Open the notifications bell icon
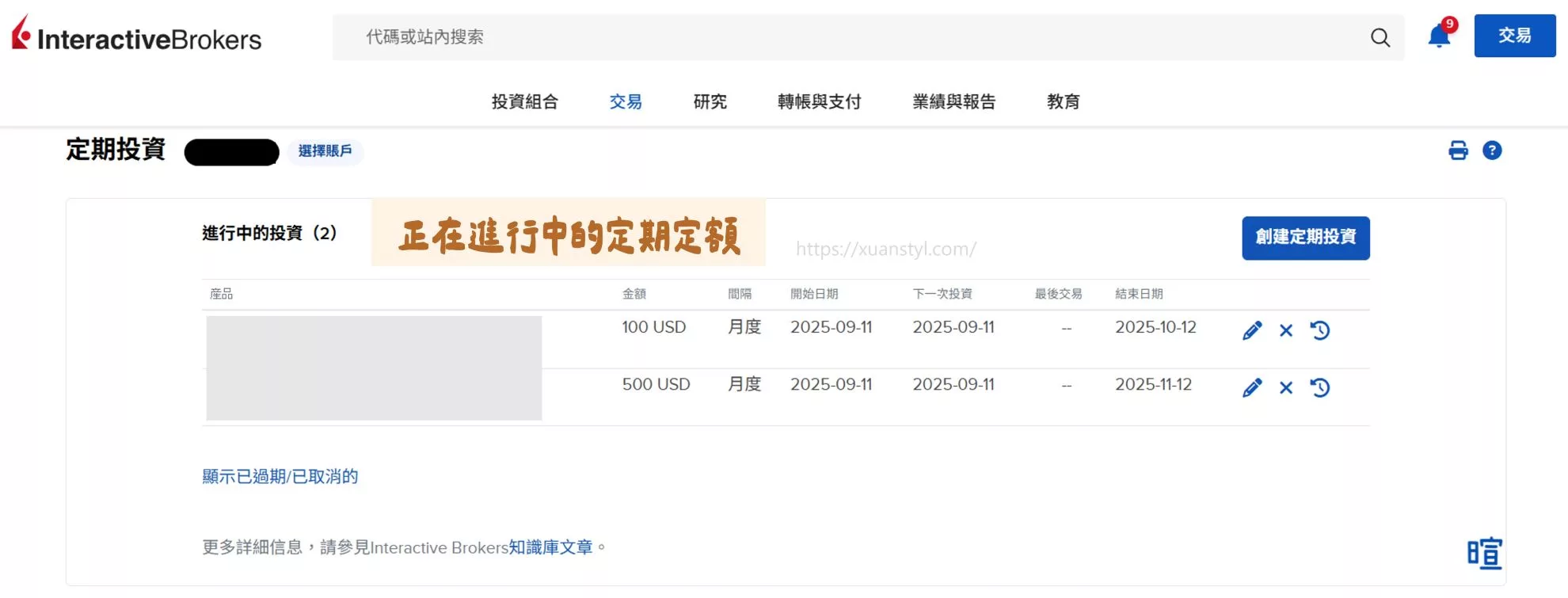1568x598 pixels. tap(1440, 36)
